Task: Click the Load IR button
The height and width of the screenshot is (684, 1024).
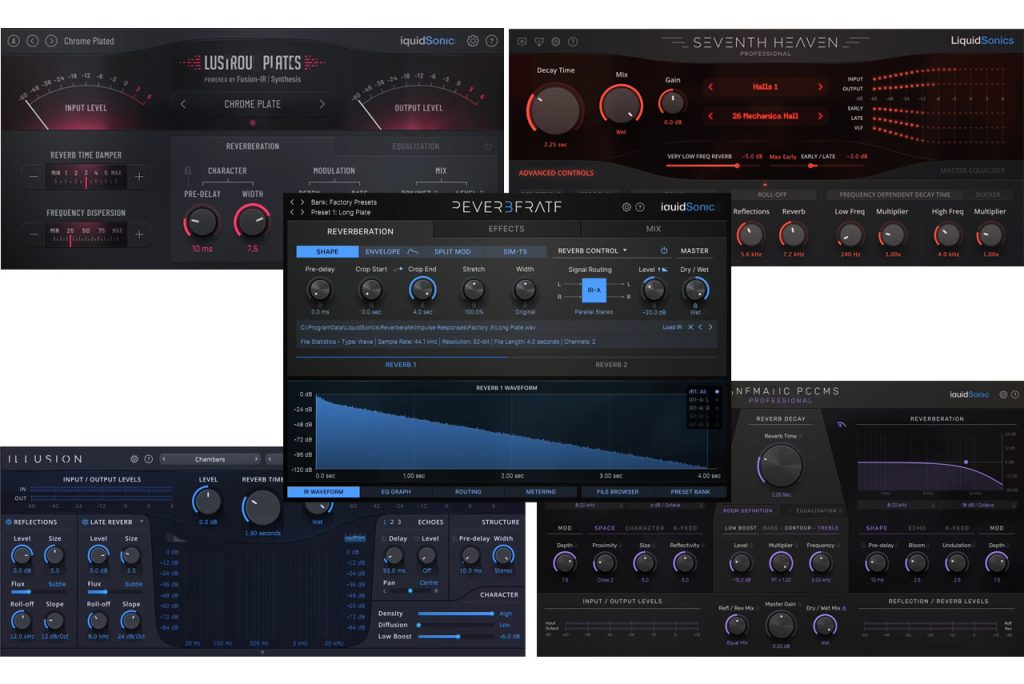Action: [x=671, y=327]
